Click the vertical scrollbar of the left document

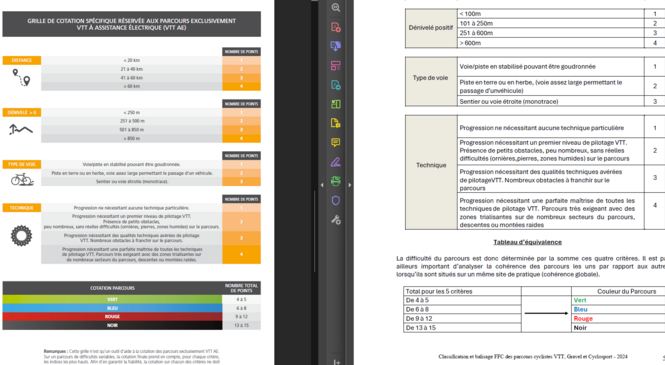(x=314, y=231)
